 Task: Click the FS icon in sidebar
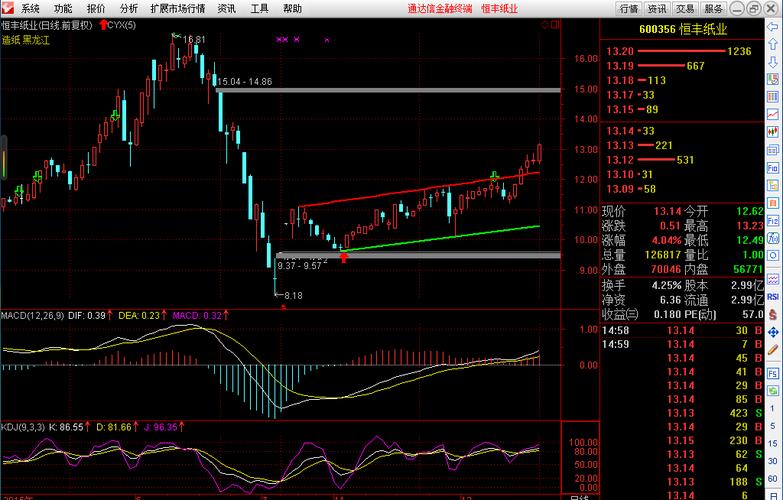pos(773,374)
